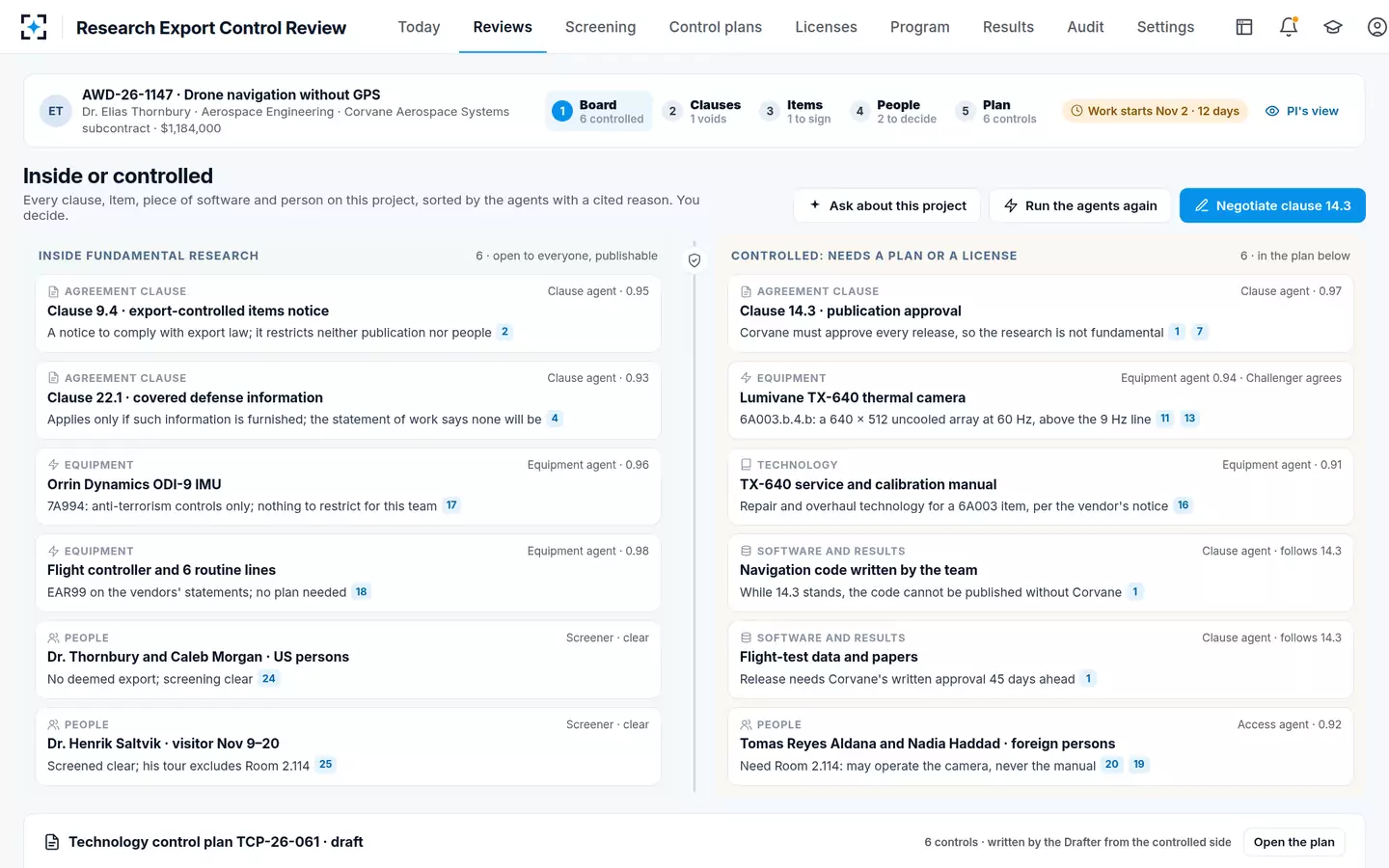
Task: Open Navigation code written by the team card
Action: (1041, 573)
